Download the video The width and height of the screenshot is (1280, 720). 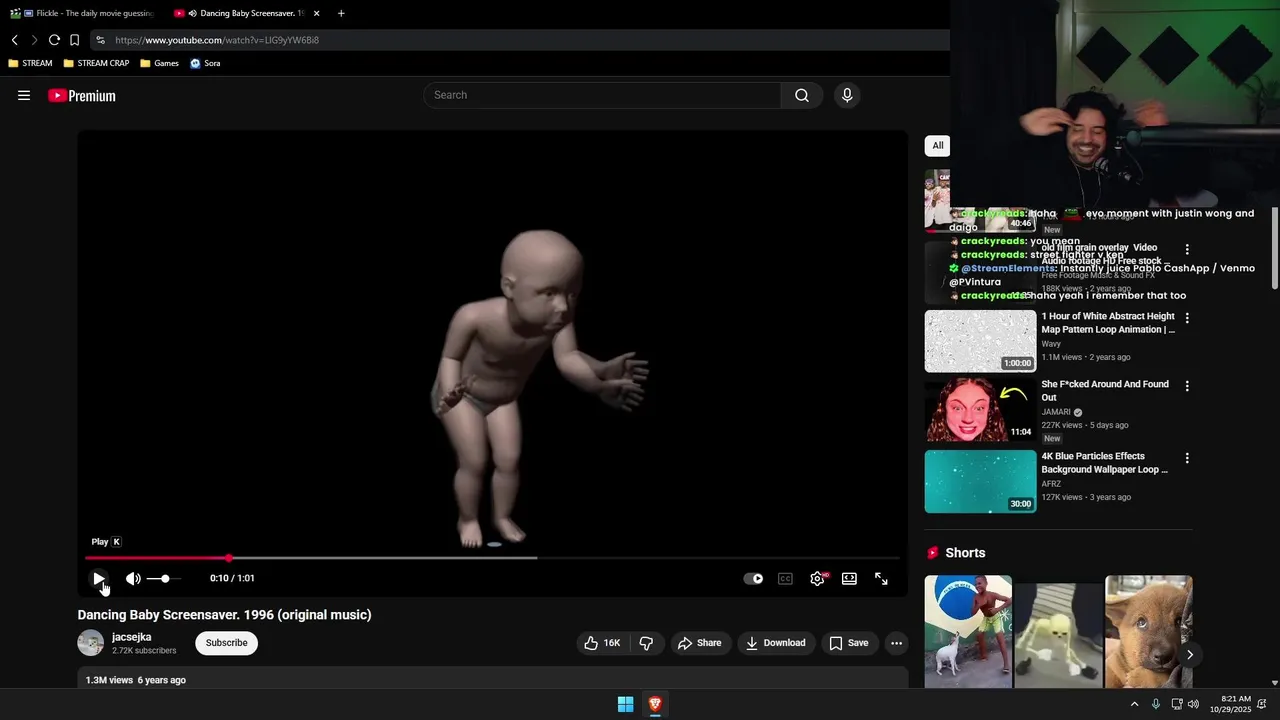pos(776,643)
